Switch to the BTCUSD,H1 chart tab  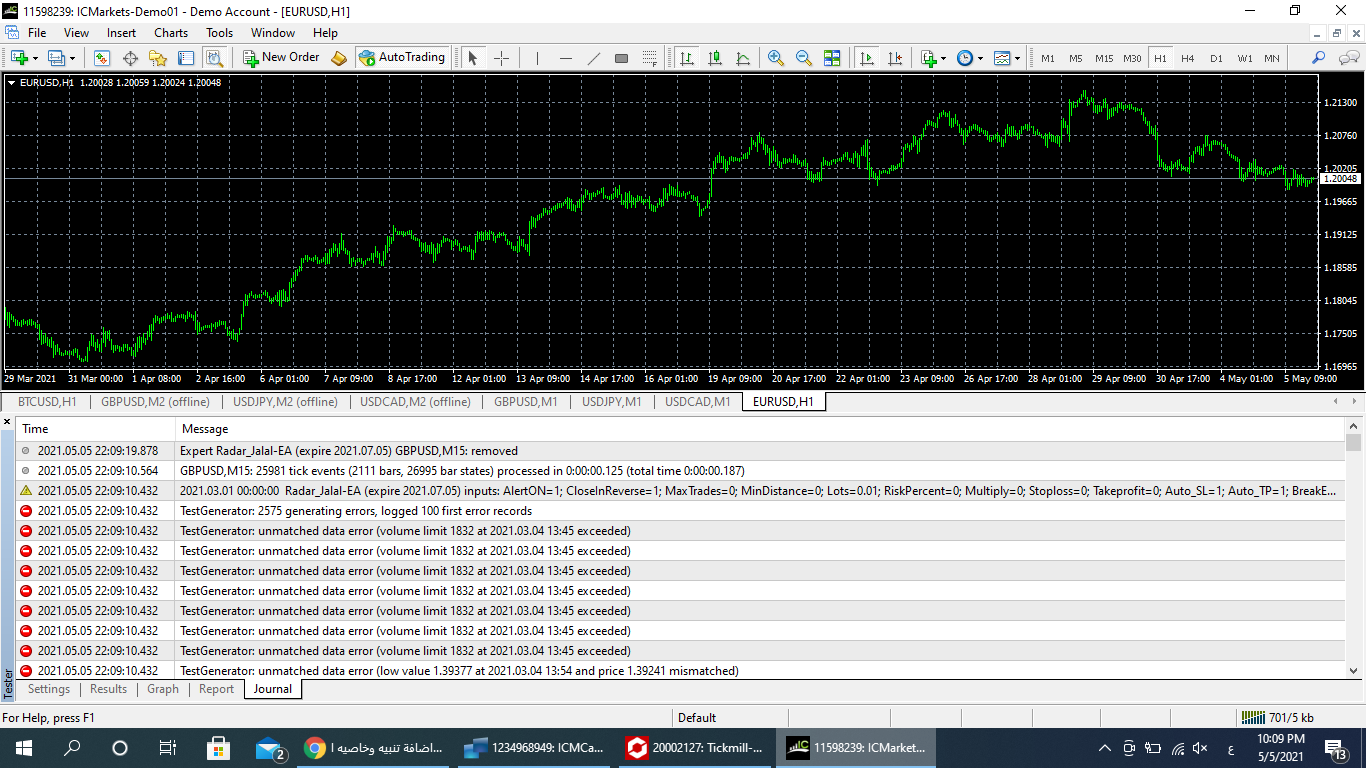point(47,402)
